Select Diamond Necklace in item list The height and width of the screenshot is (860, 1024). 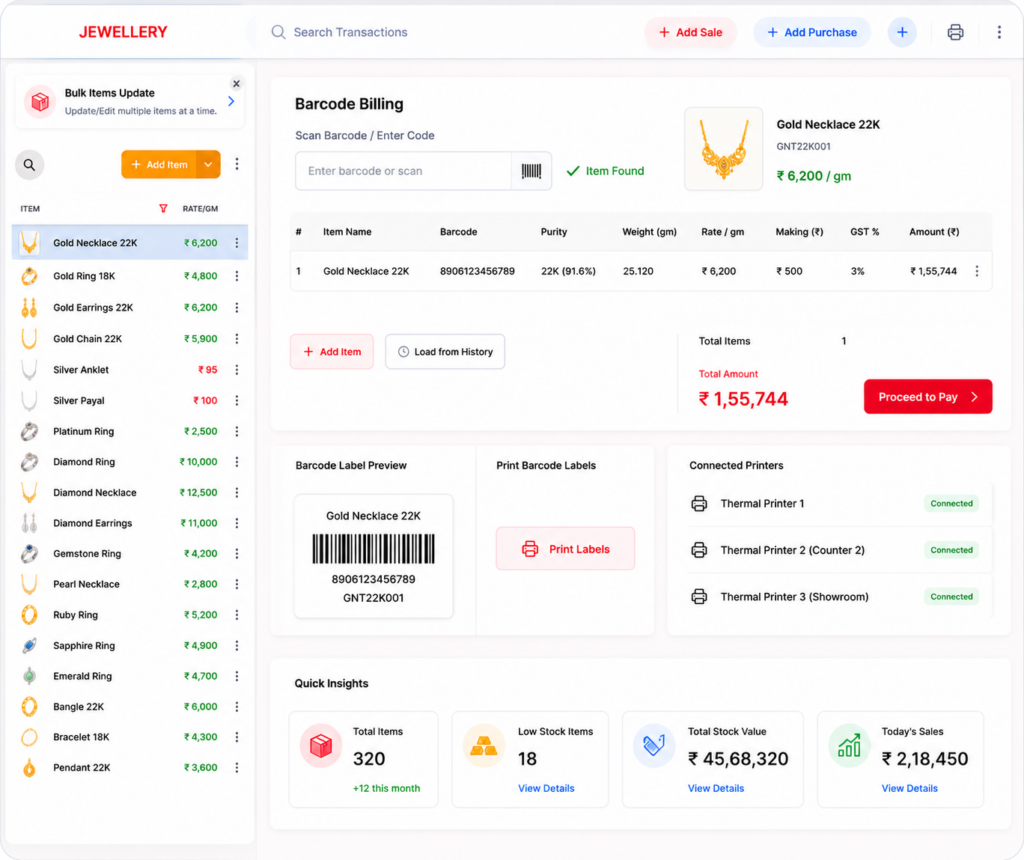[x=130, y=492]
